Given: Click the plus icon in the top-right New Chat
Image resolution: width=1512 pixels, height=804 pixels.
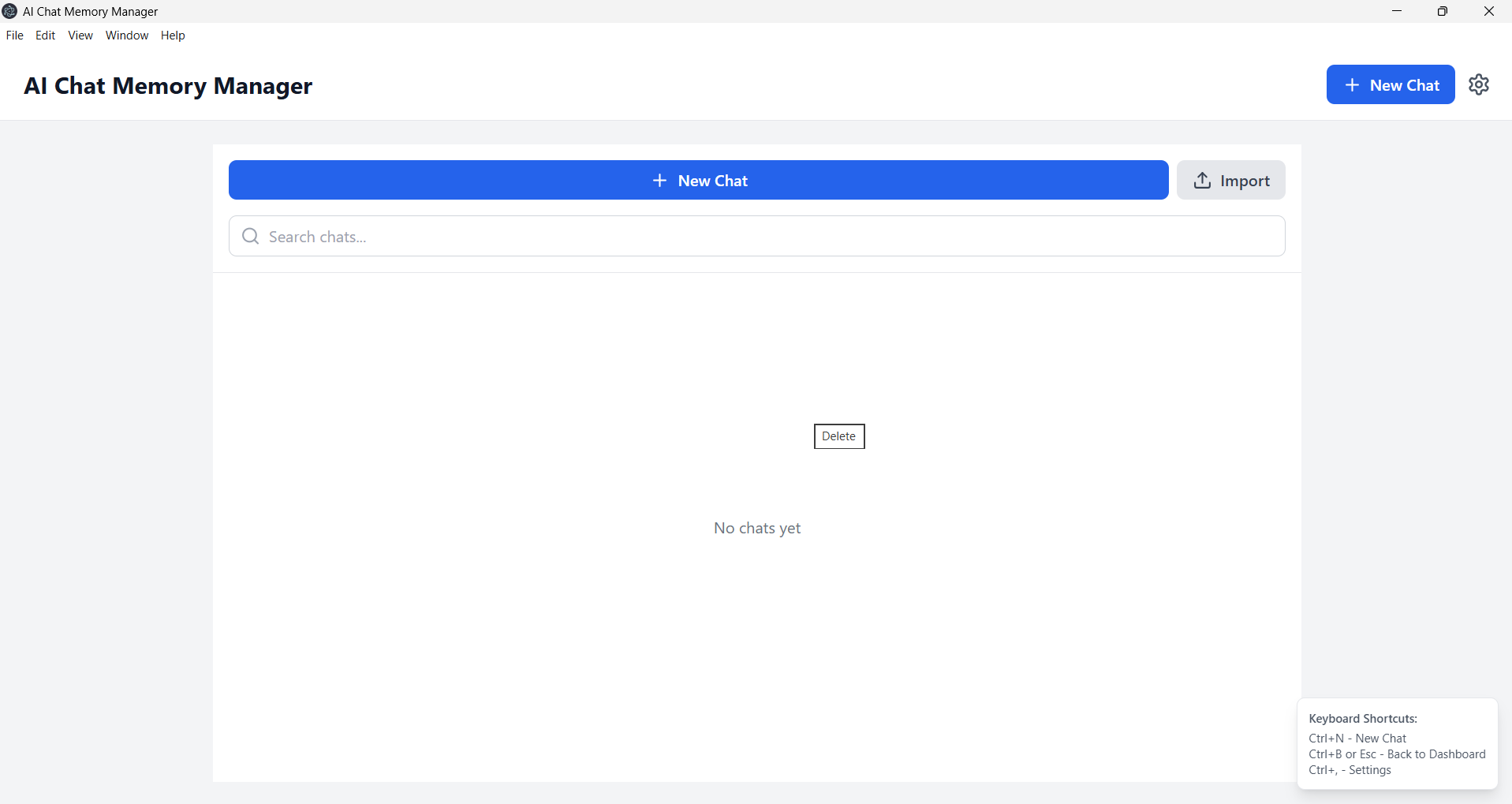Looking at the screenshot, I should pyautogui.click(x=1351, y=84).
